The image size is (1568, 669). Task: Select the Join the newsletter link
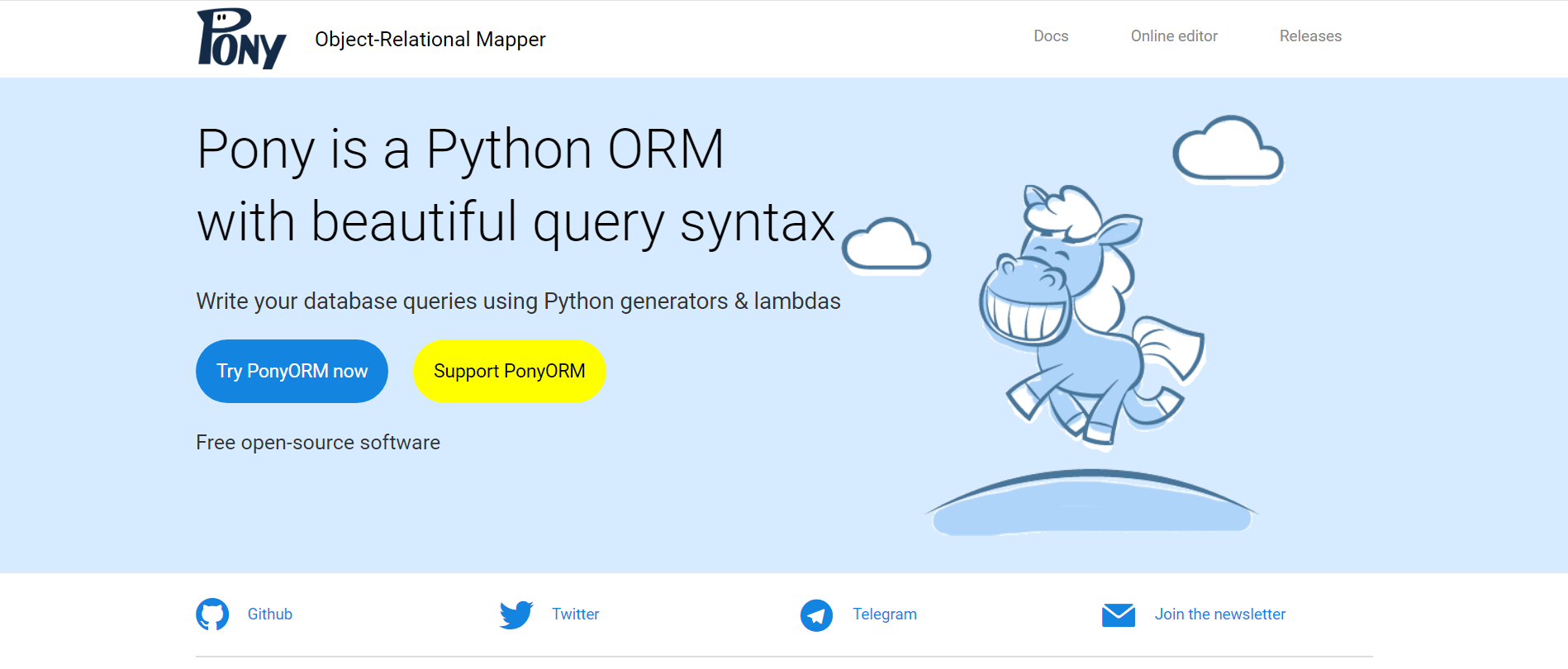point(1220,614)
